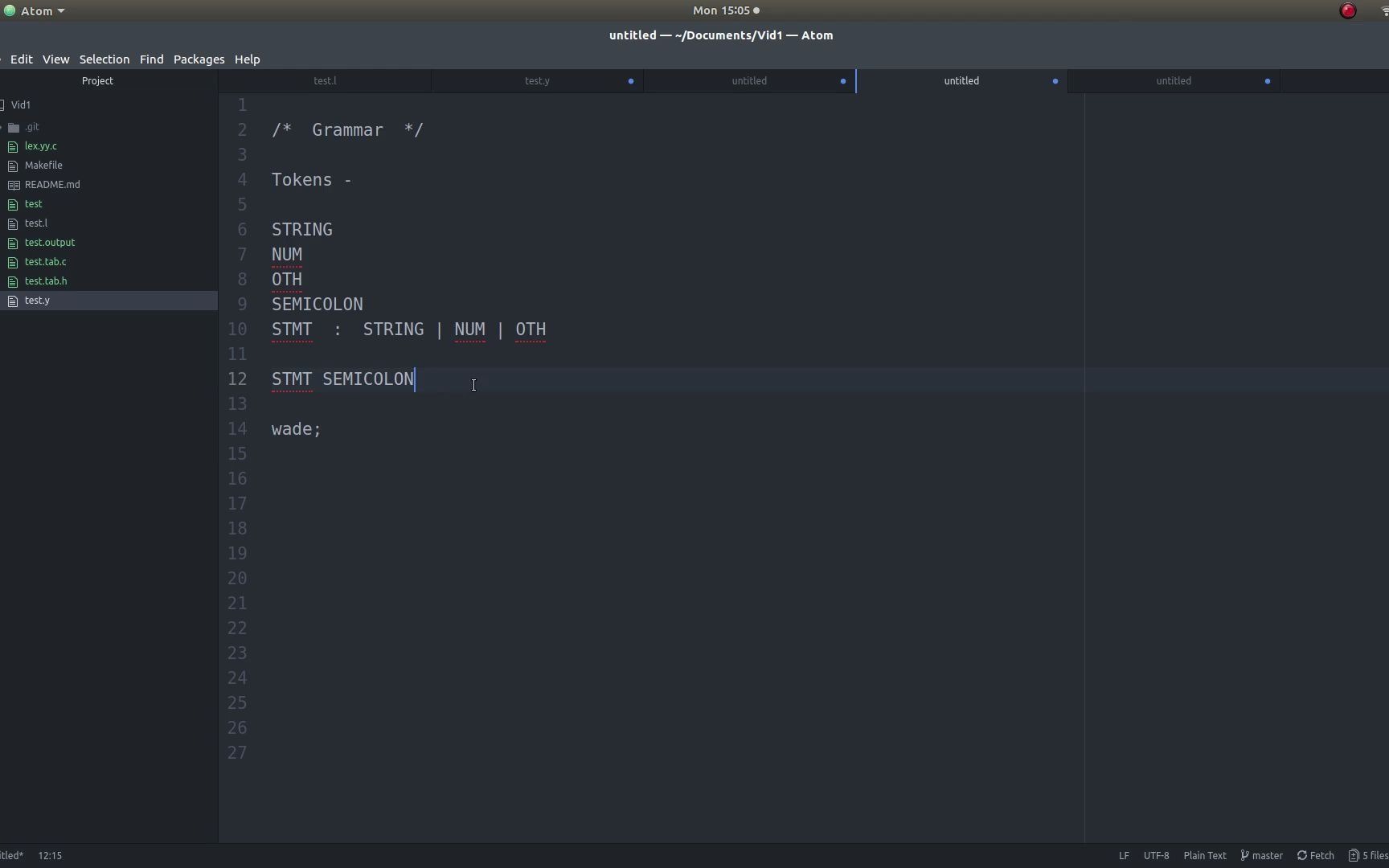Click line number 14 in the gutter

(237, 429)
